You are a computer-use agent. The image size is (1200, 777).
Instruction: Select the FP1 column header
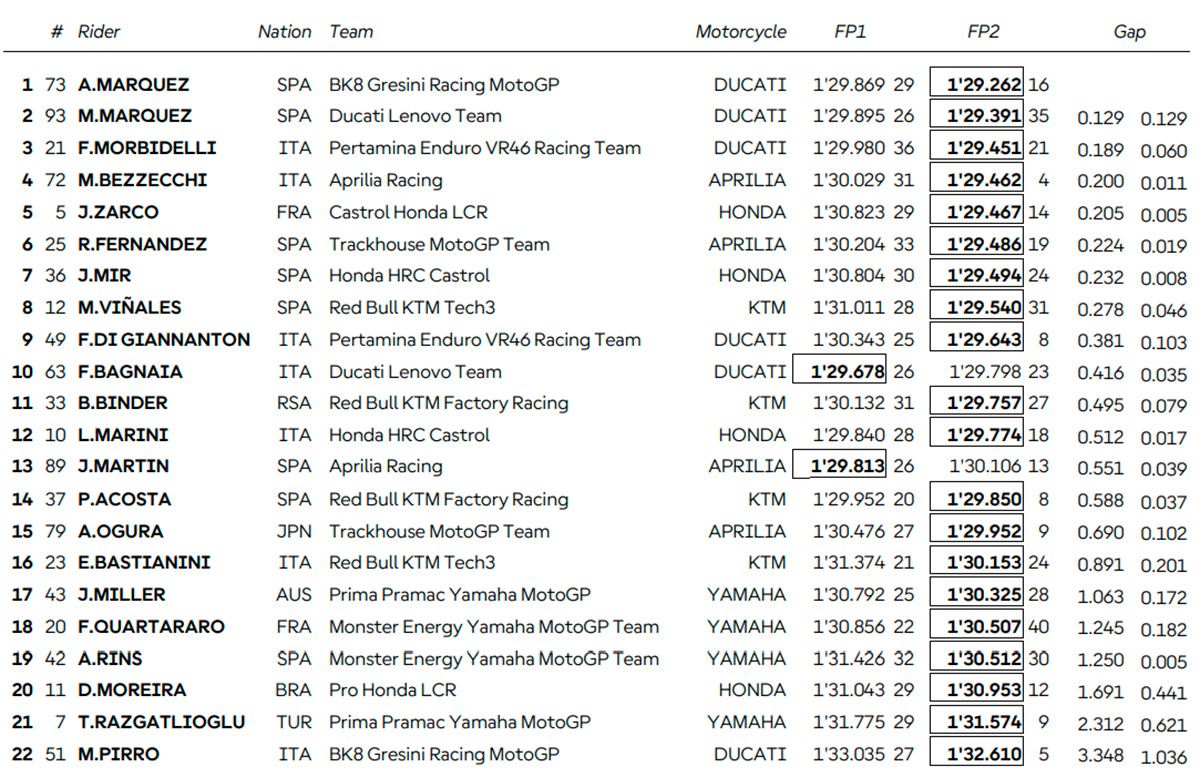point(850,32)
